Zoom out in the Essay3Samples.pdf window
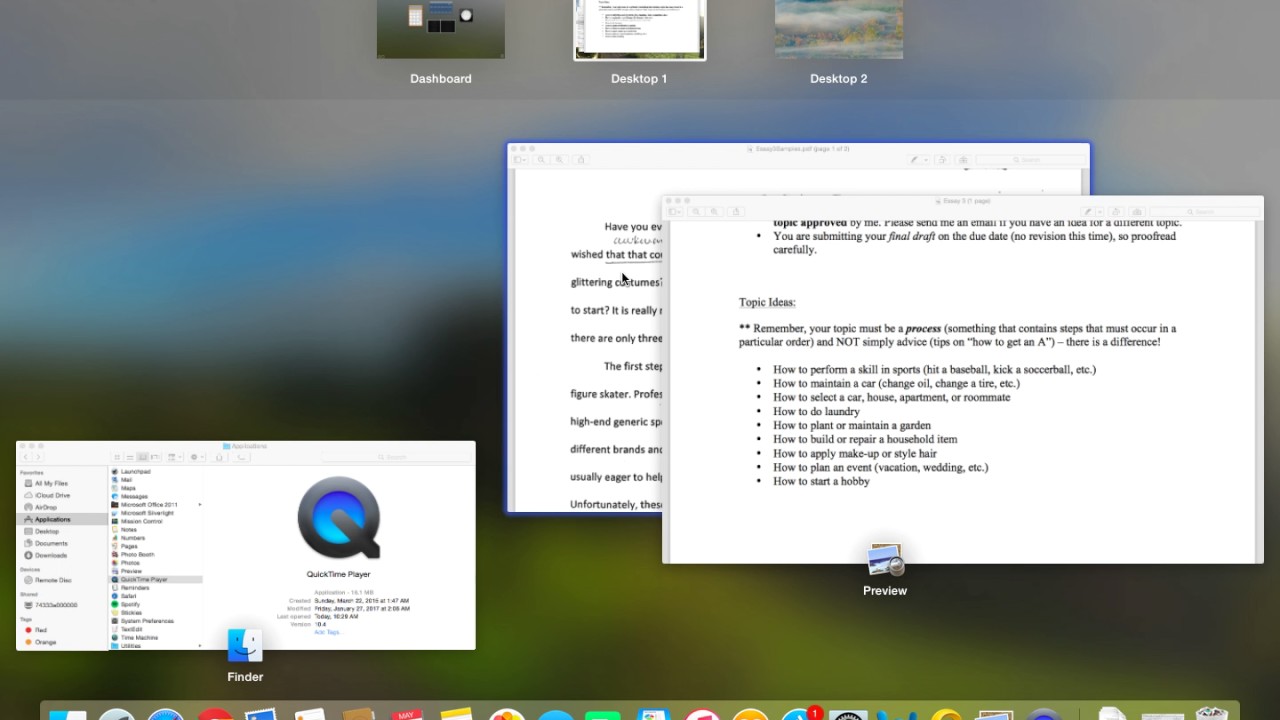Screen dimensions: 1280x720 coord(541,160)
